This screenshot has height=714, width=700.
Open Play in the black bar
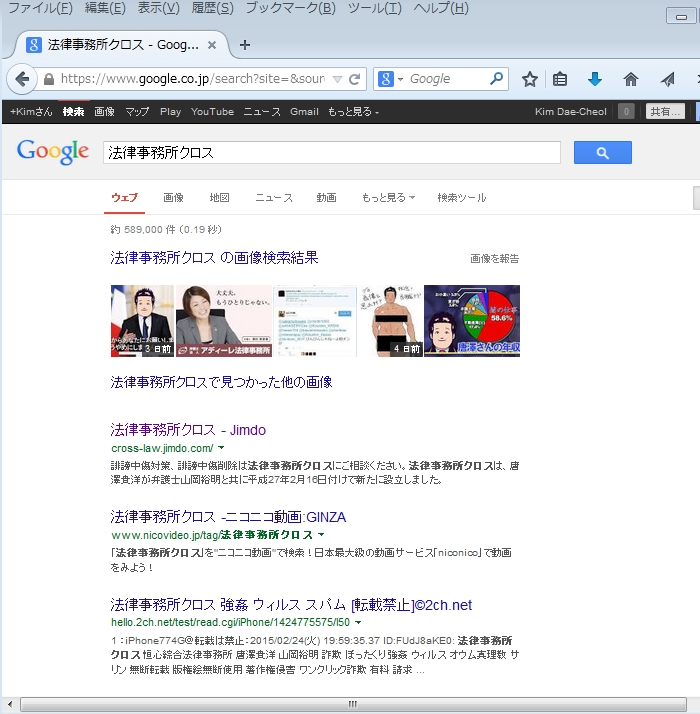[x=170, y=112]
